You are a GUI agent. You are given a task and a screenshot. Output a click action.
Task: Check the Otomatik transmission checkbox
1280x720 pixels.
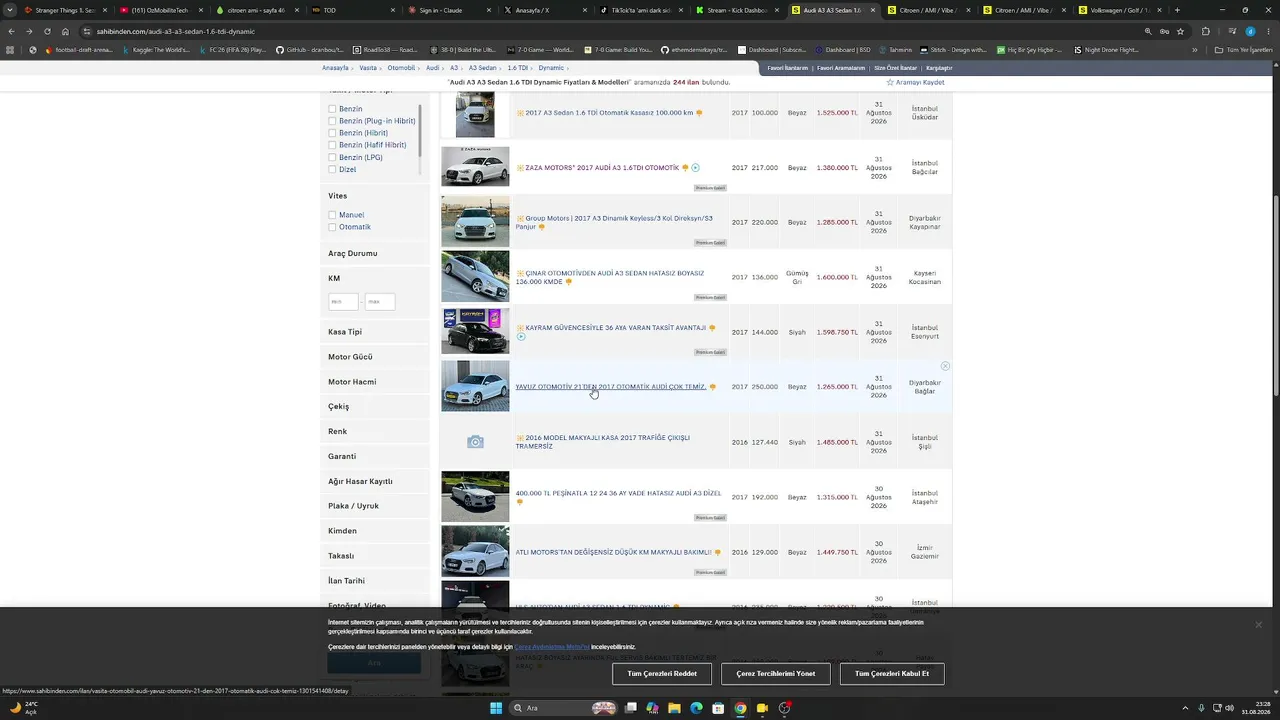tap(332, 227)
